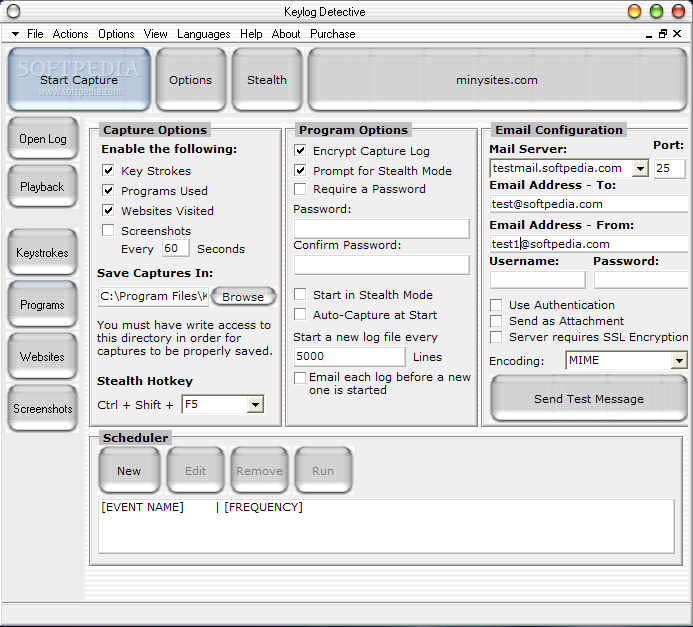Viewport: 693px width, 627px height.
Task: Enable the Require a Password checkbox
Action: click(300, 189)
